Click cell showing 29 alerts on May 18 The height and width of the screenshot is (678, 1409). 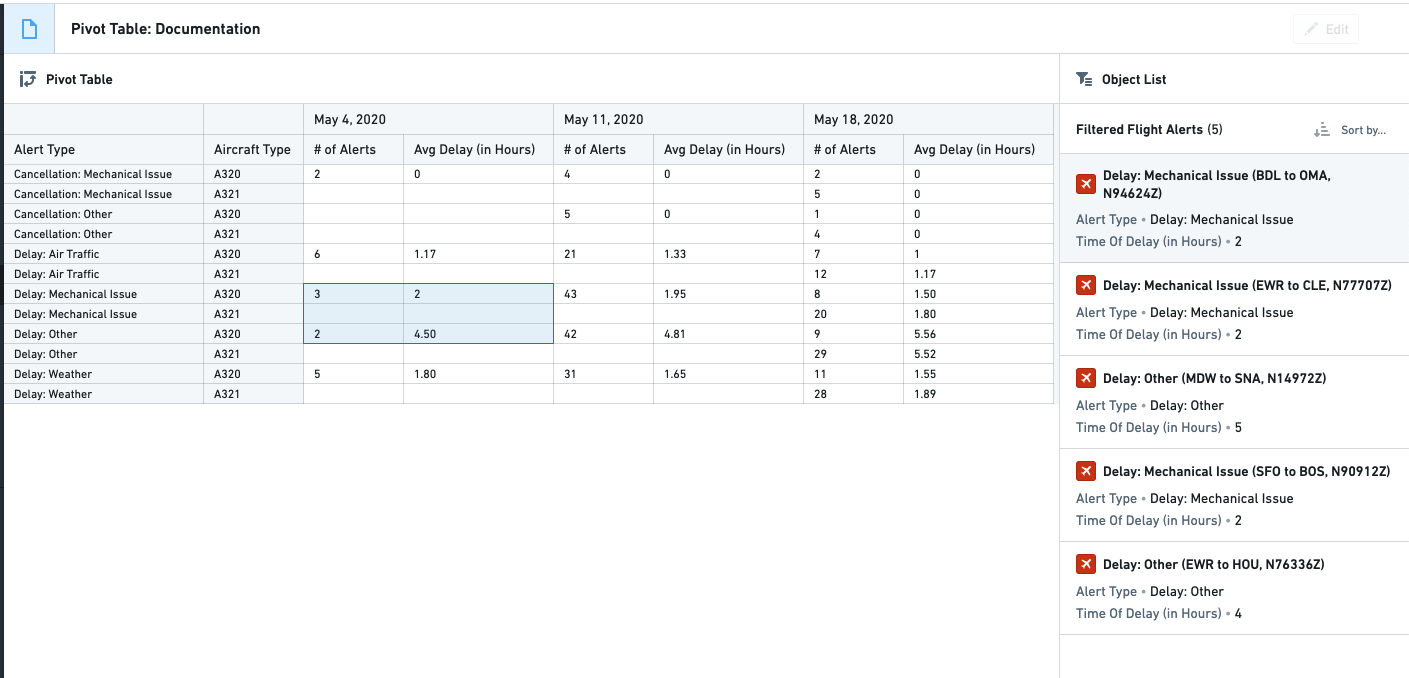(x=853, y=354)
